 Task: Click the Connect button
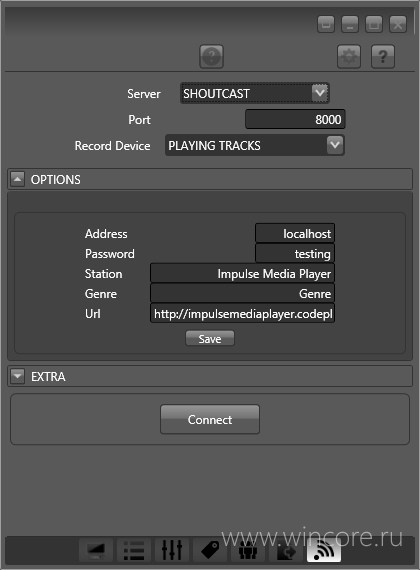point(210,419)
